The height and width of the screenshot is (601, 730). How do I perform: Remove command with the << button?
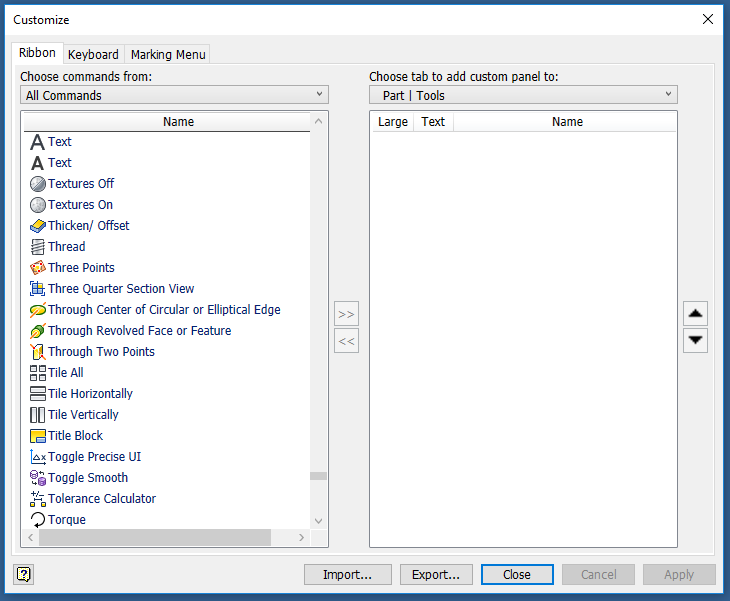(346, 341)
